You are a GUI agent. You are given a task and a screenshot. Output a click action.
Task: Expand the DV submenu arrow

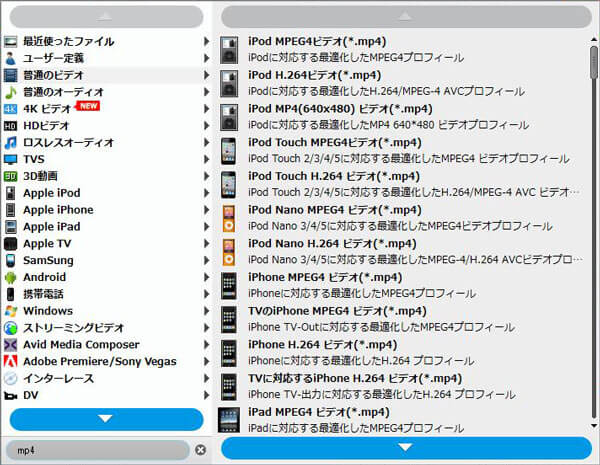point(207,395)
